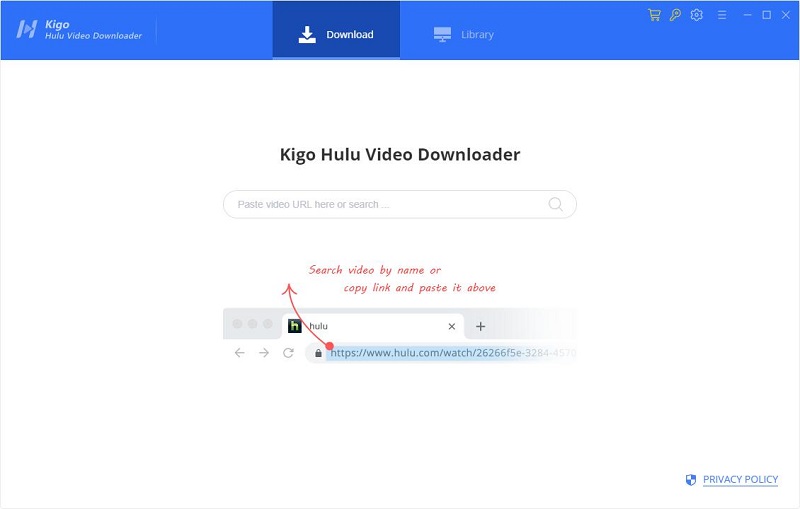Switch to the Download tab
The width and height of the screenshot is (800, 509).
click(336, 30)
